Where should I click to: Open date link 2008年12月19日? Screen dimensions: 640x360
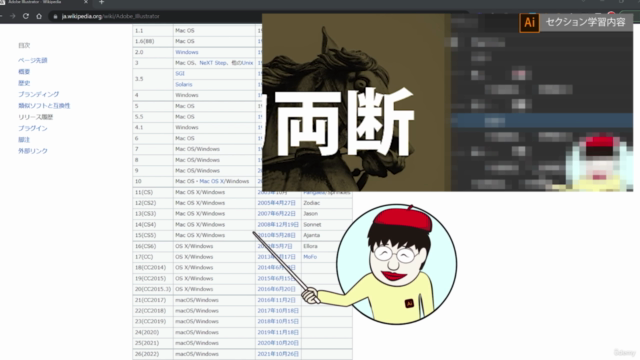pyautogui.click(x=278, y=224)
